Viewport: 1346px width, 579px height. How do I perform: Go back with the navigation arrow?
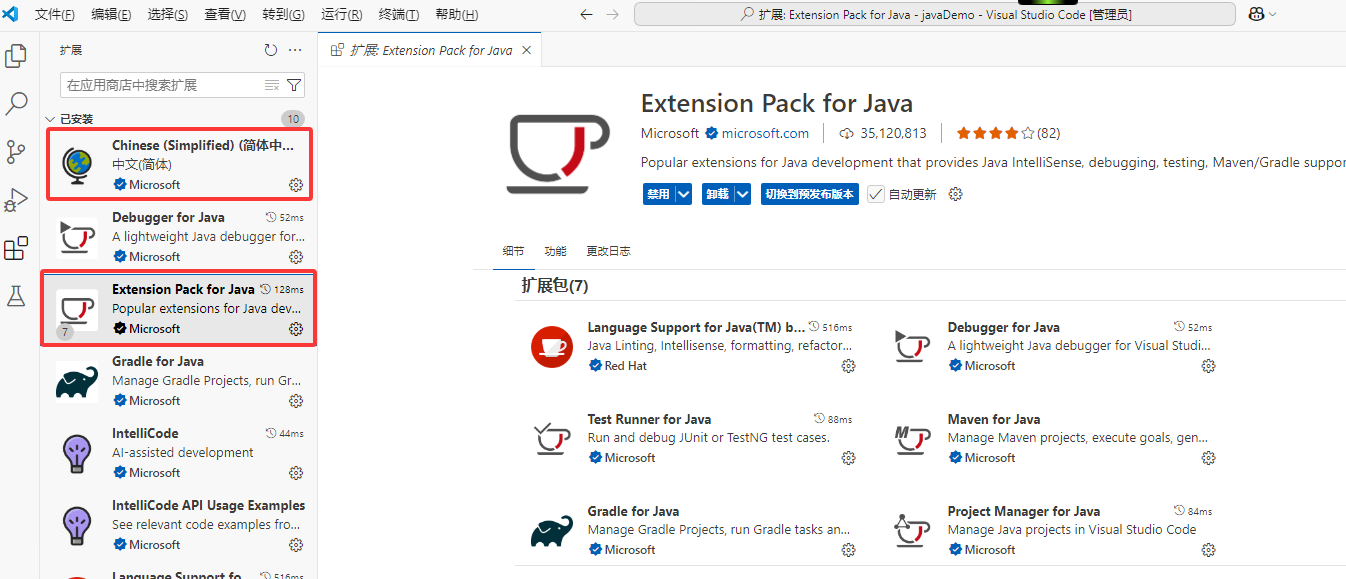587,15
